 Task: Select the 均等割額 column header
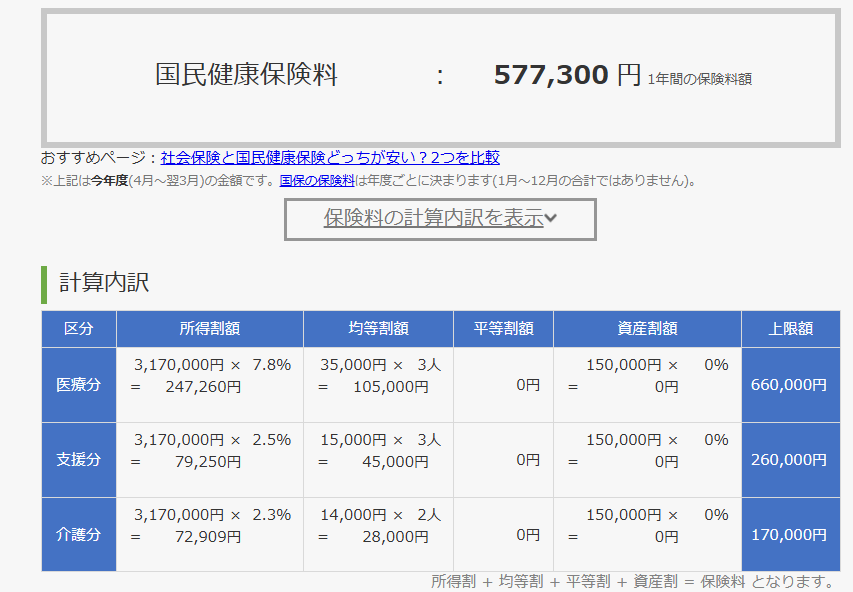378,328
